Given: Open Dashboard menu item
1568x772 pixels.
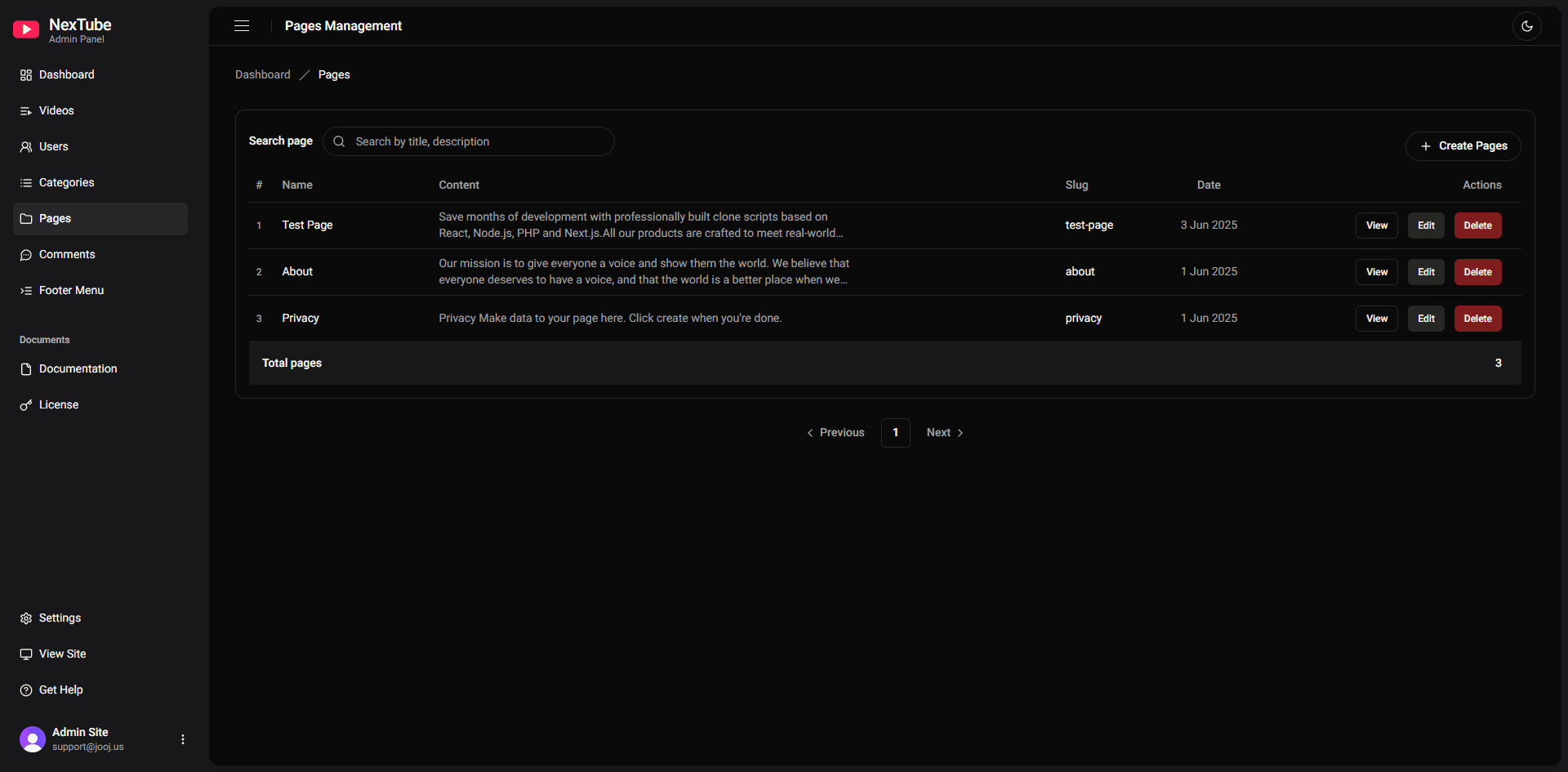Looking at the screenshot, I should click(x=100, y=75).
